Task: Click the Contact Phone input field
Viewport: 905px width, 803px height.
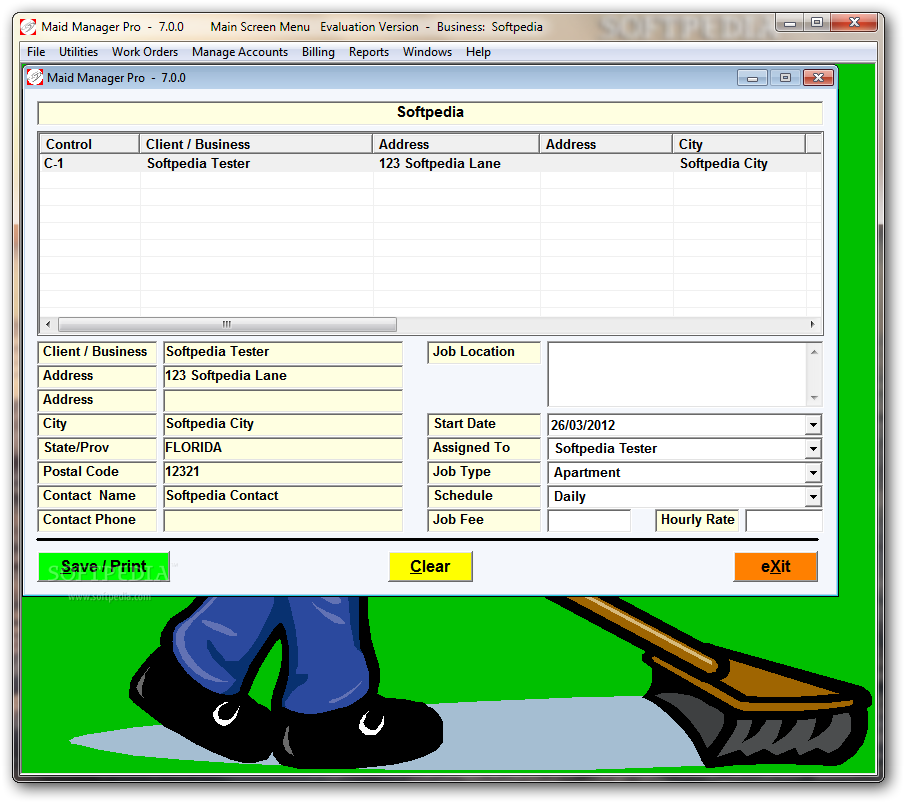Action: tap(283, 520)
